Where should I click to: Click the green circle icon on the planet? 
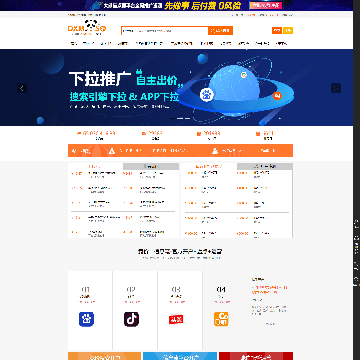pos(244,75)
